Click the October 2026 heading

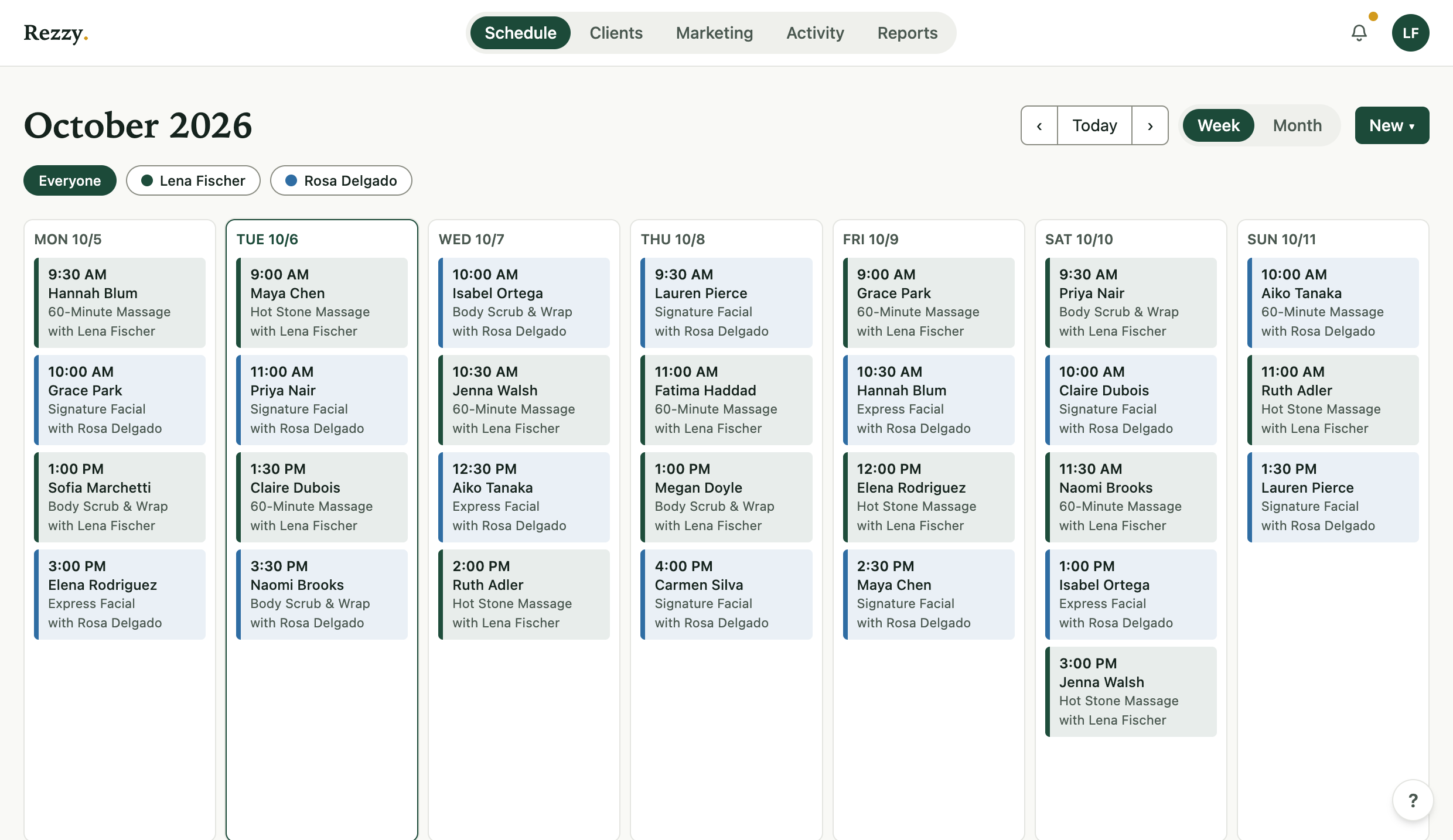(x=138, y=125)
